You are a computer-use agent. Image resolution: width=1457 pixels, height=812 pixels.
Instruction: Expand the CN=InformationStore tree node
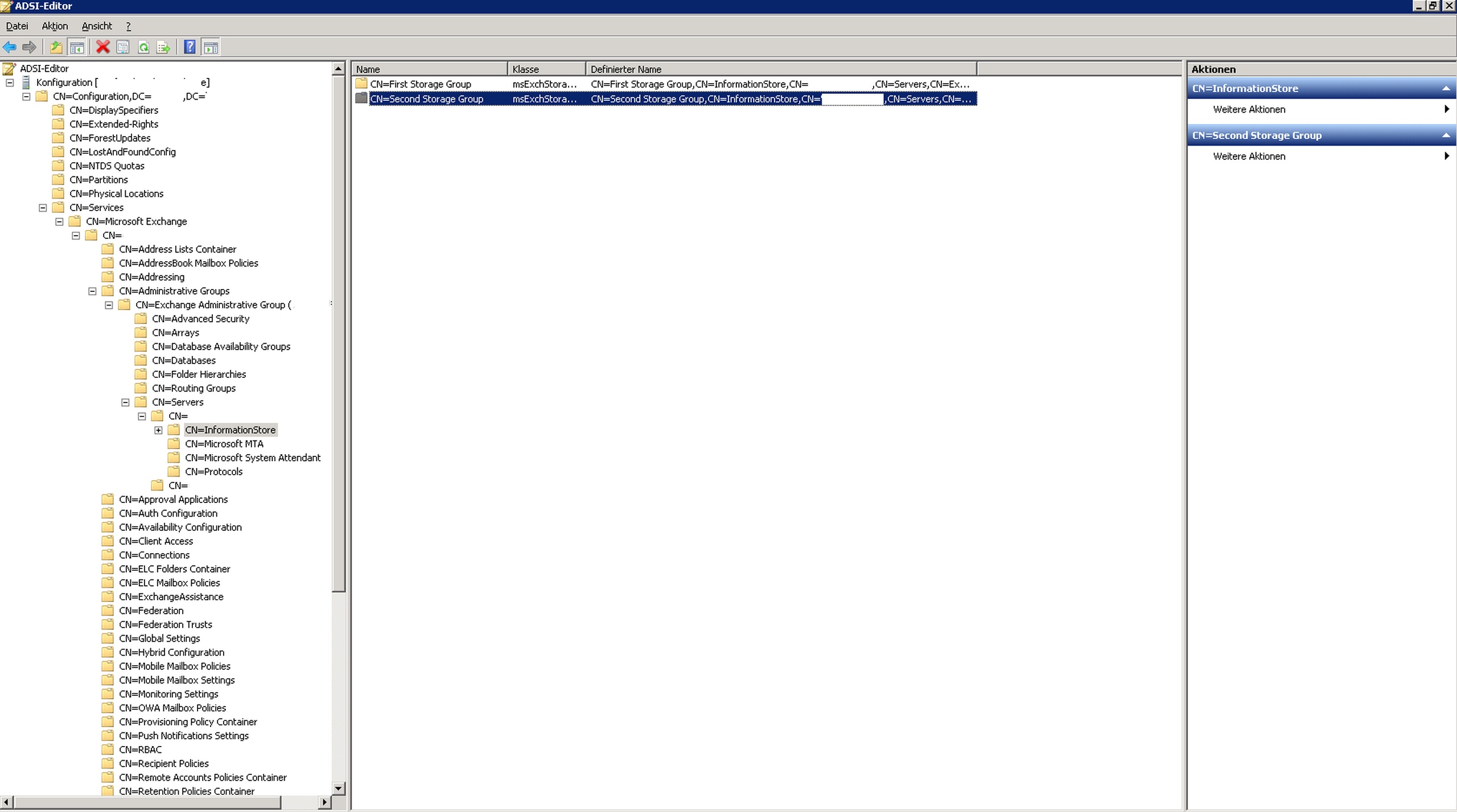click(158, 430)
